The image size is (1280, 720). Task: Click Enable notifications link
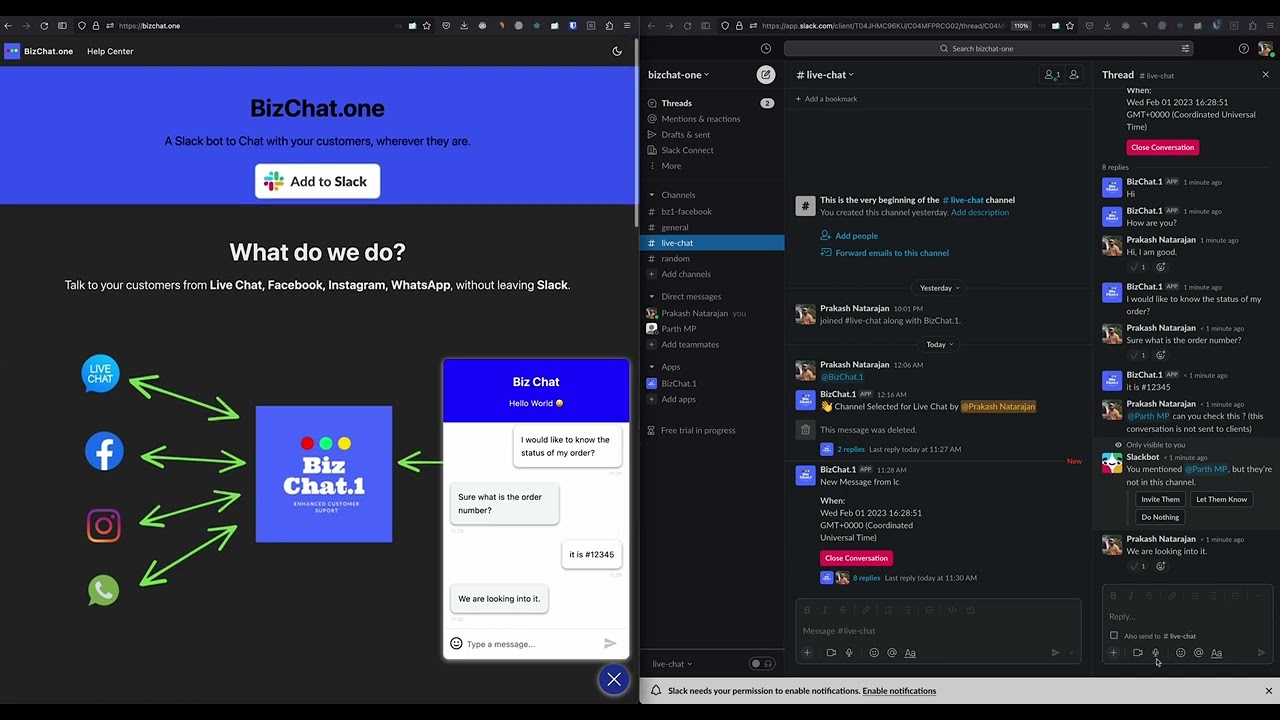click(899, 691)
